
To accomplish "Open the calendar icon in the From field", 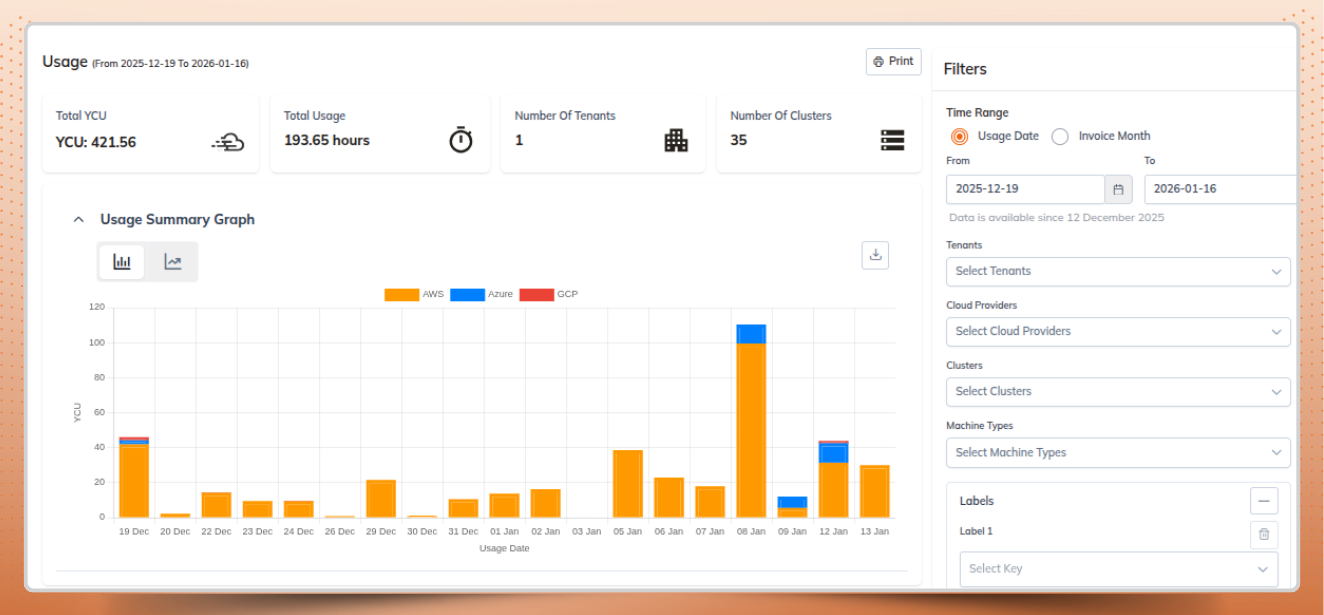I will click(1117, 188).
